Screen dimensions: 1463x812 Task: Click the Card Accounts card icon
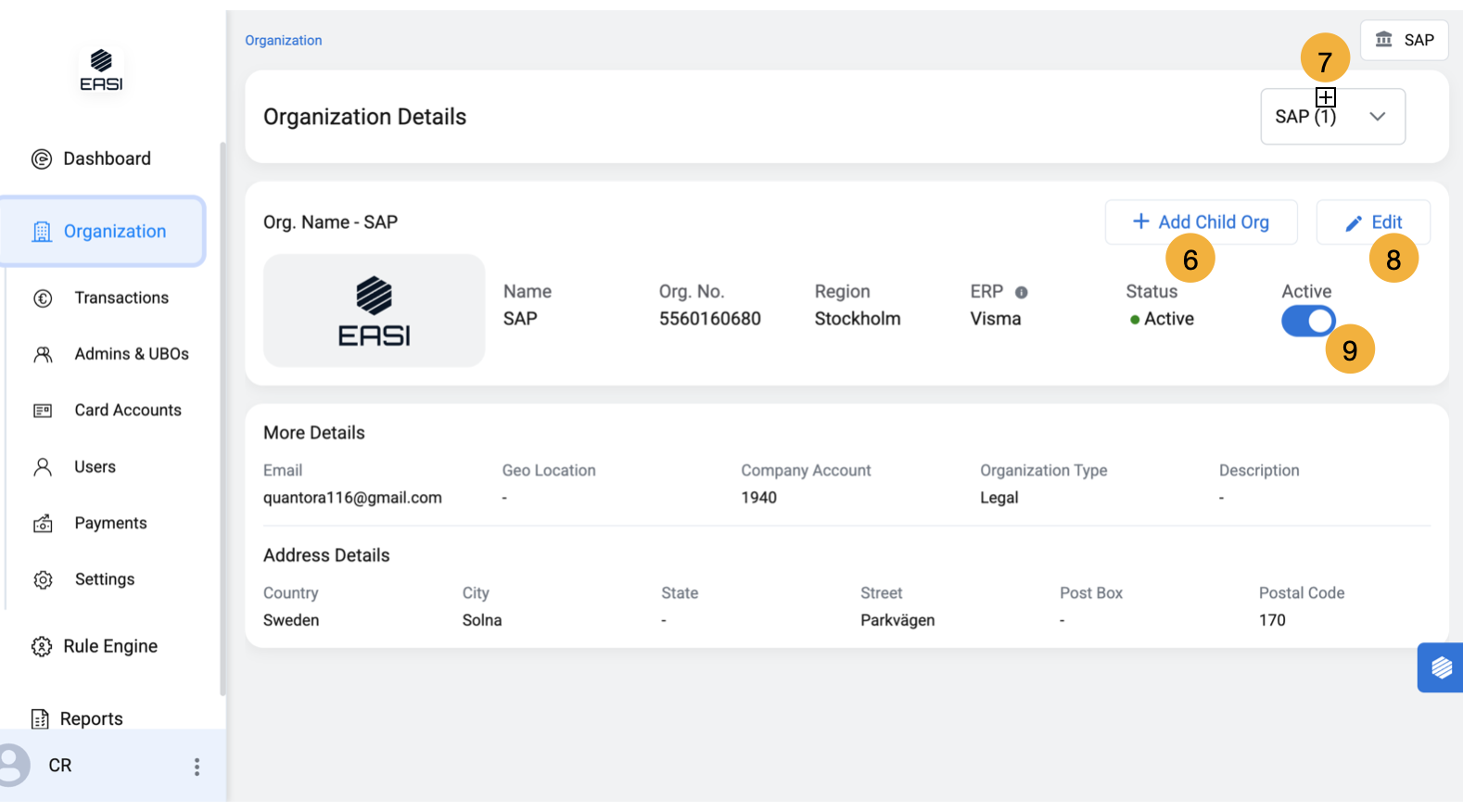[43, 411]
